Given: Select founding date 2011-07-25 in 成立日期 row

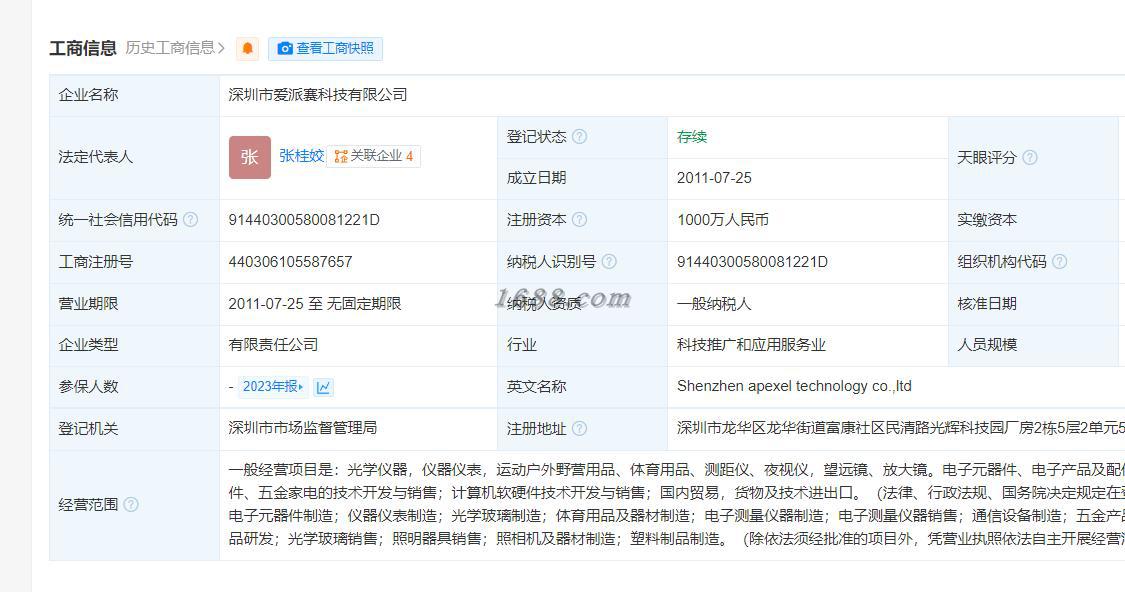Looking at the screenshot, I should (x=714, y=178).
